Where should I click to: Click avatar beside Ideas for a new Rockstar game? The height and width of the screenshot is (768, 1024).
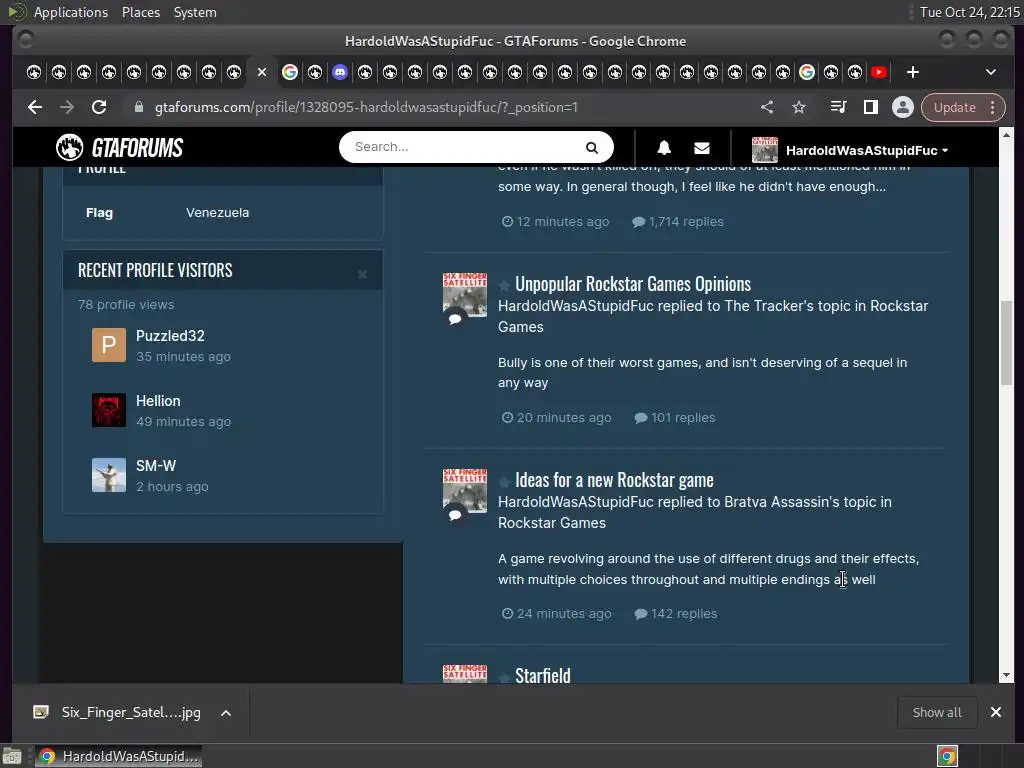[x=465, y=491]
